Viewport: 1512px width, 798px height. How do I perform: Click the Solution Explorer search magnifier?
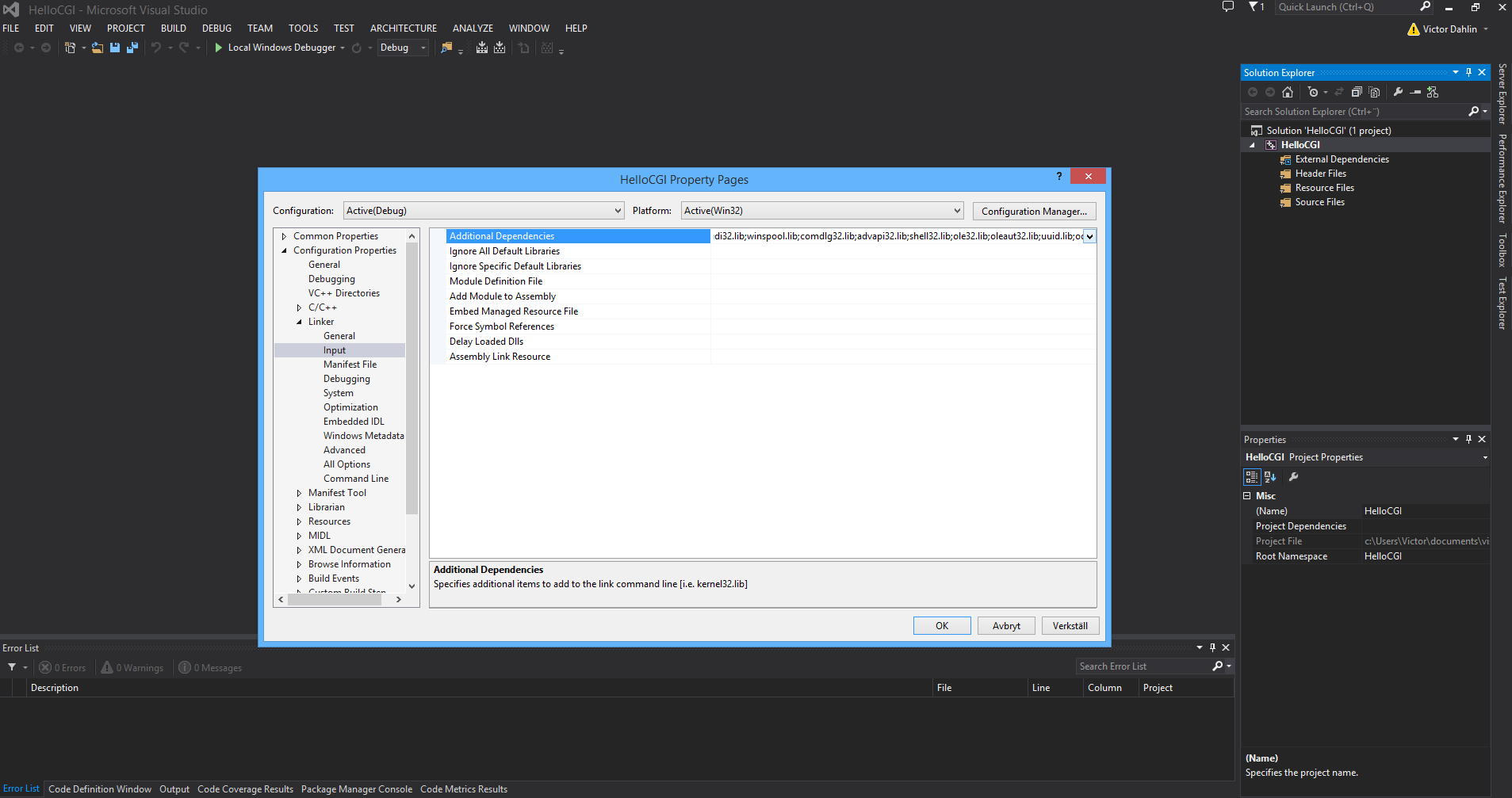(x=1474, y=112)
